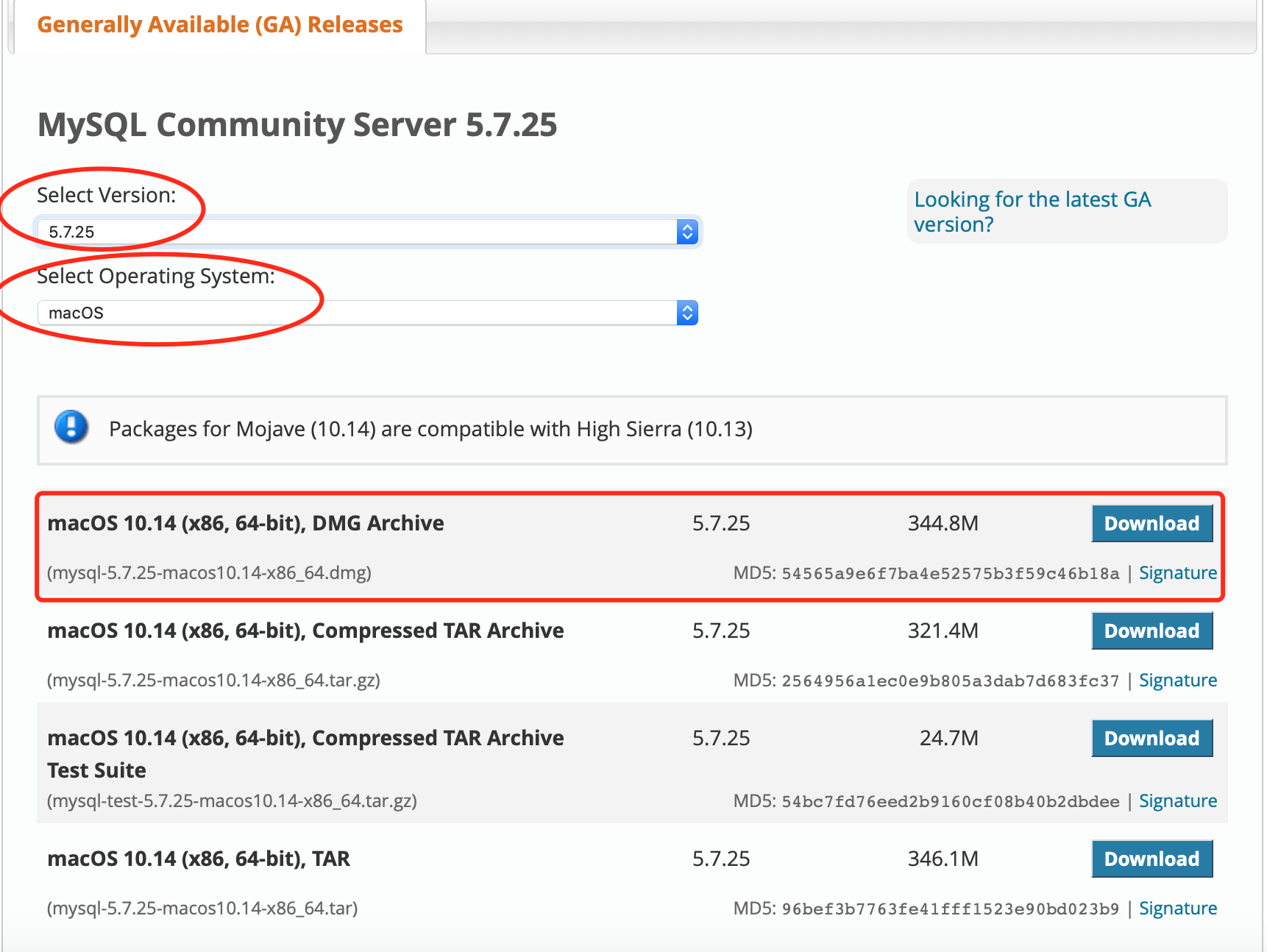
Task: Download the macOS 10.14 TAR 346.1M package
Action: (x=1152, y=859)
